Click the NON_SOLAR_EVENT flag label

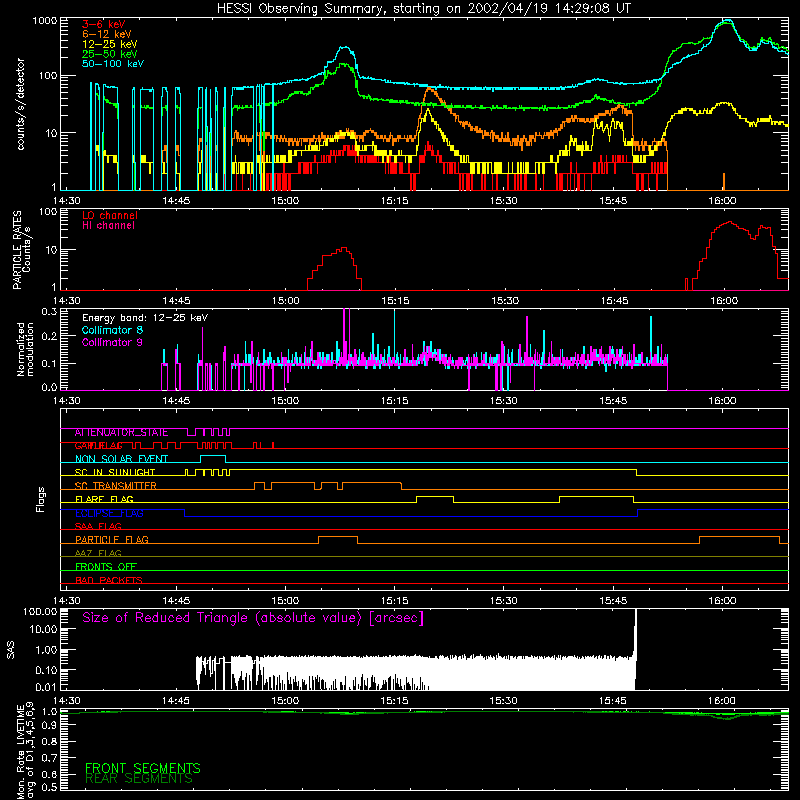(x=121, y=459)
